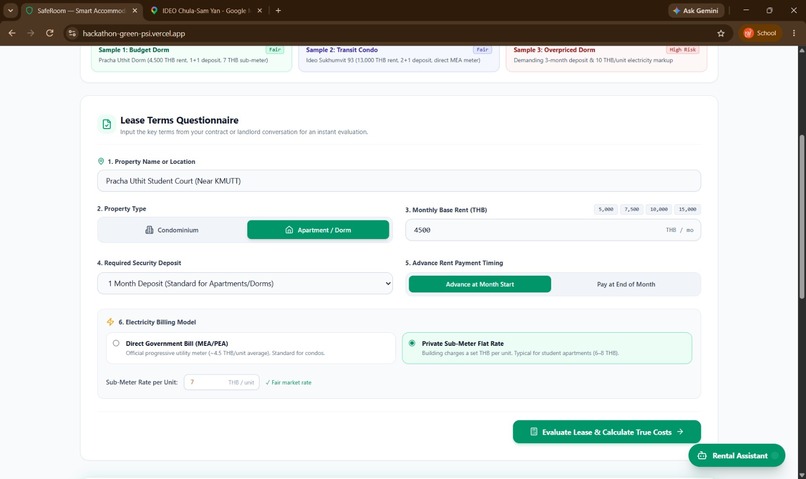
Task: Choose Advance at Month Start
Action: (x=480, y=284)
